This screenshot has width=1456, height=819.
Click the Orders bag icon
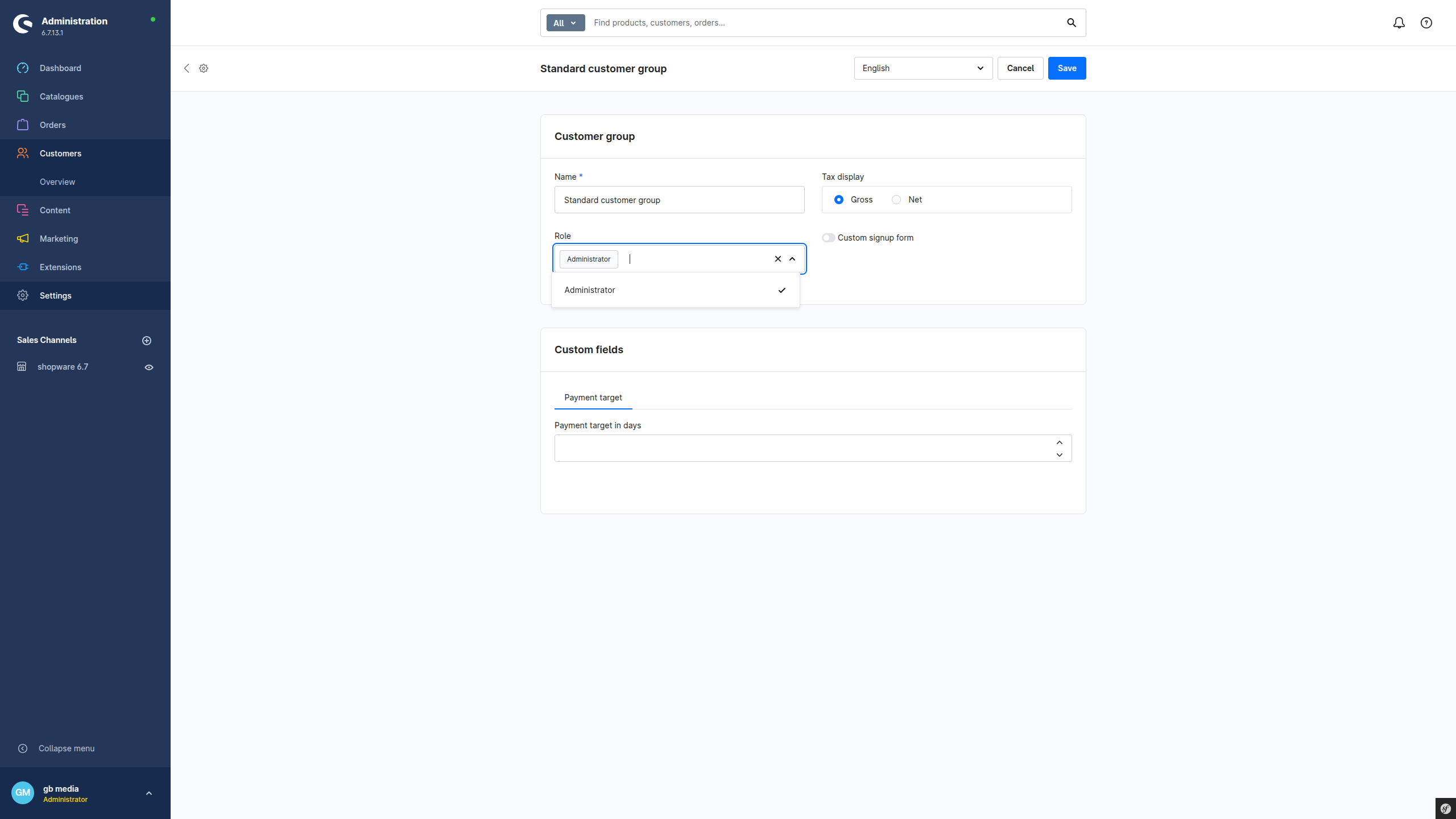pyautogui.click(x=23, y=125)
